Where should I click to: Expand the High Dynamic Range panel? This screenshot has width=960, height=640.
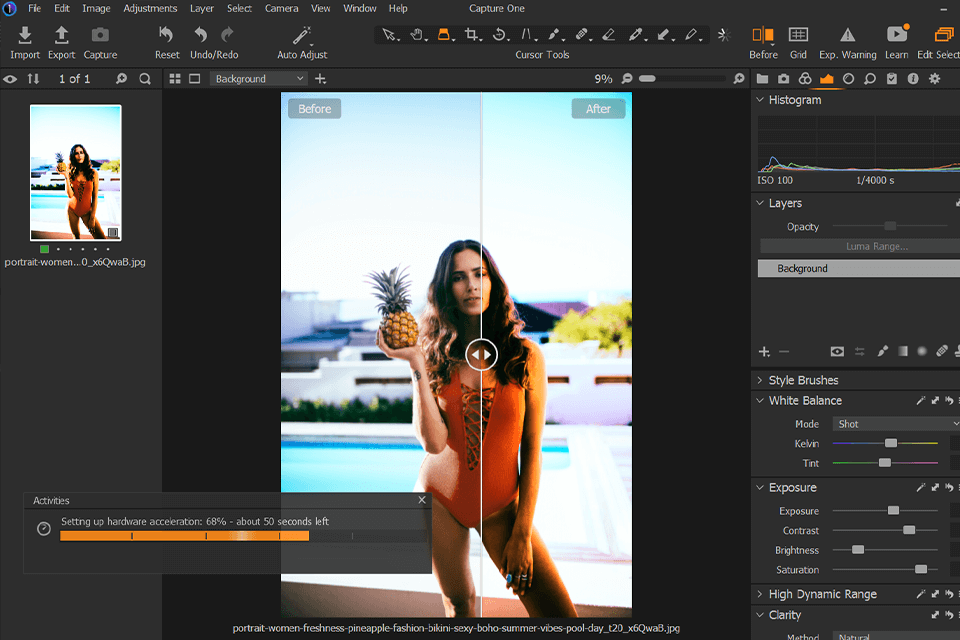[760, 594]
